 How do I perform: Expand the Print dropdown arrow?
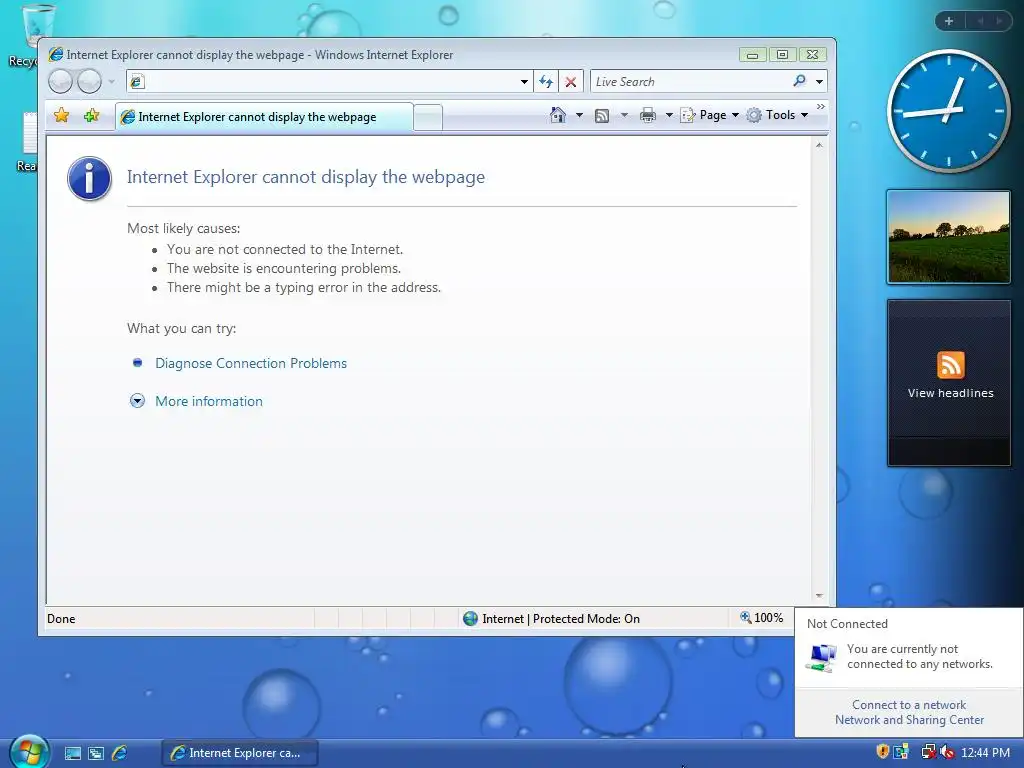pos(669,115)
